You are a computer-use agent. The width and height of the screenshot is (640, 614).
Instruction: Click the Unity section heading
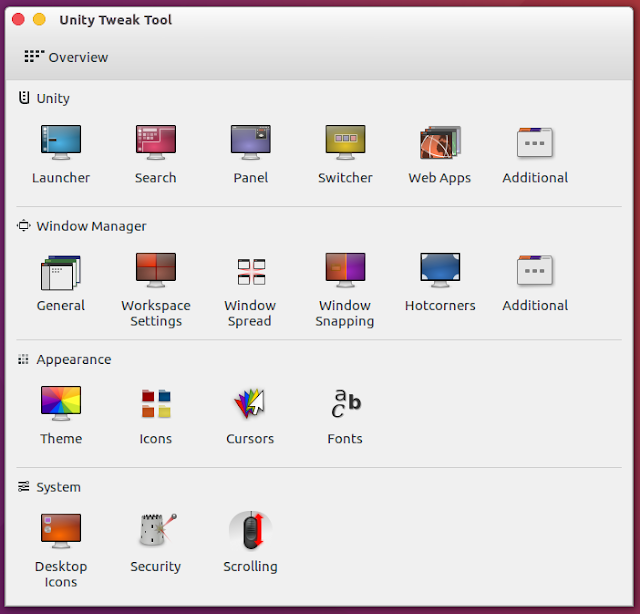coord(44,98)
